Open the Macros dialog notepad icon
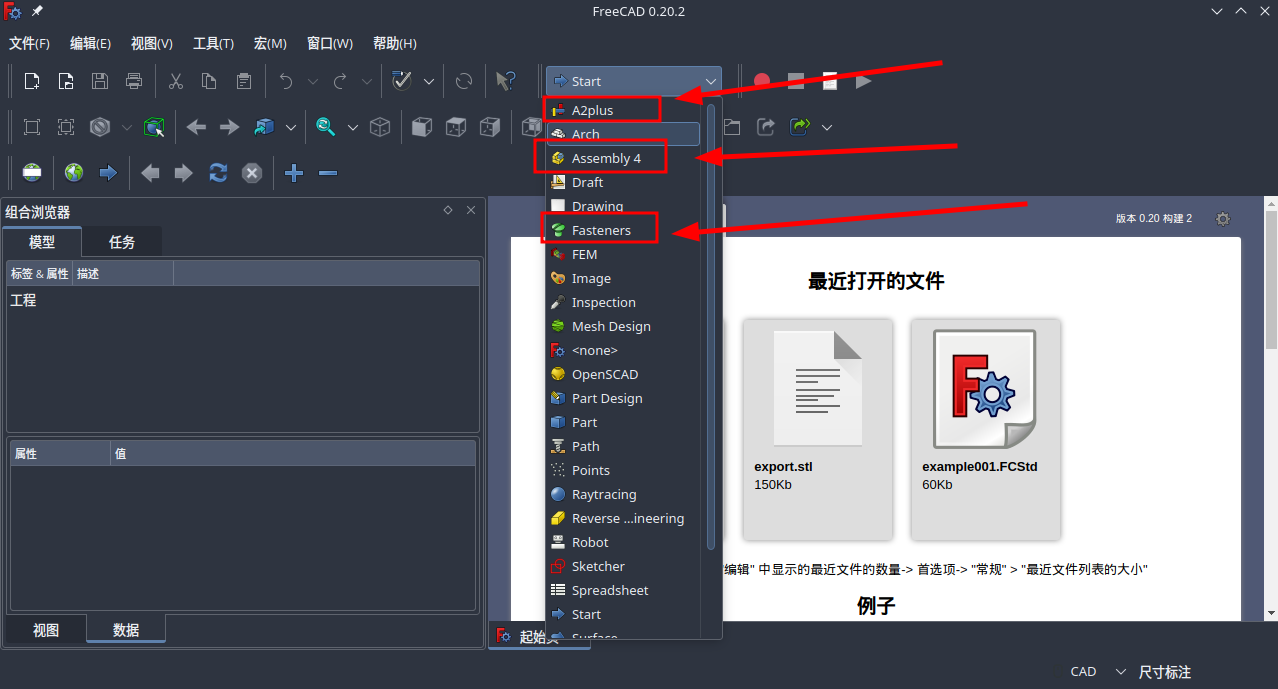This screenshot has width=1278, height=689. pos(830,81)
